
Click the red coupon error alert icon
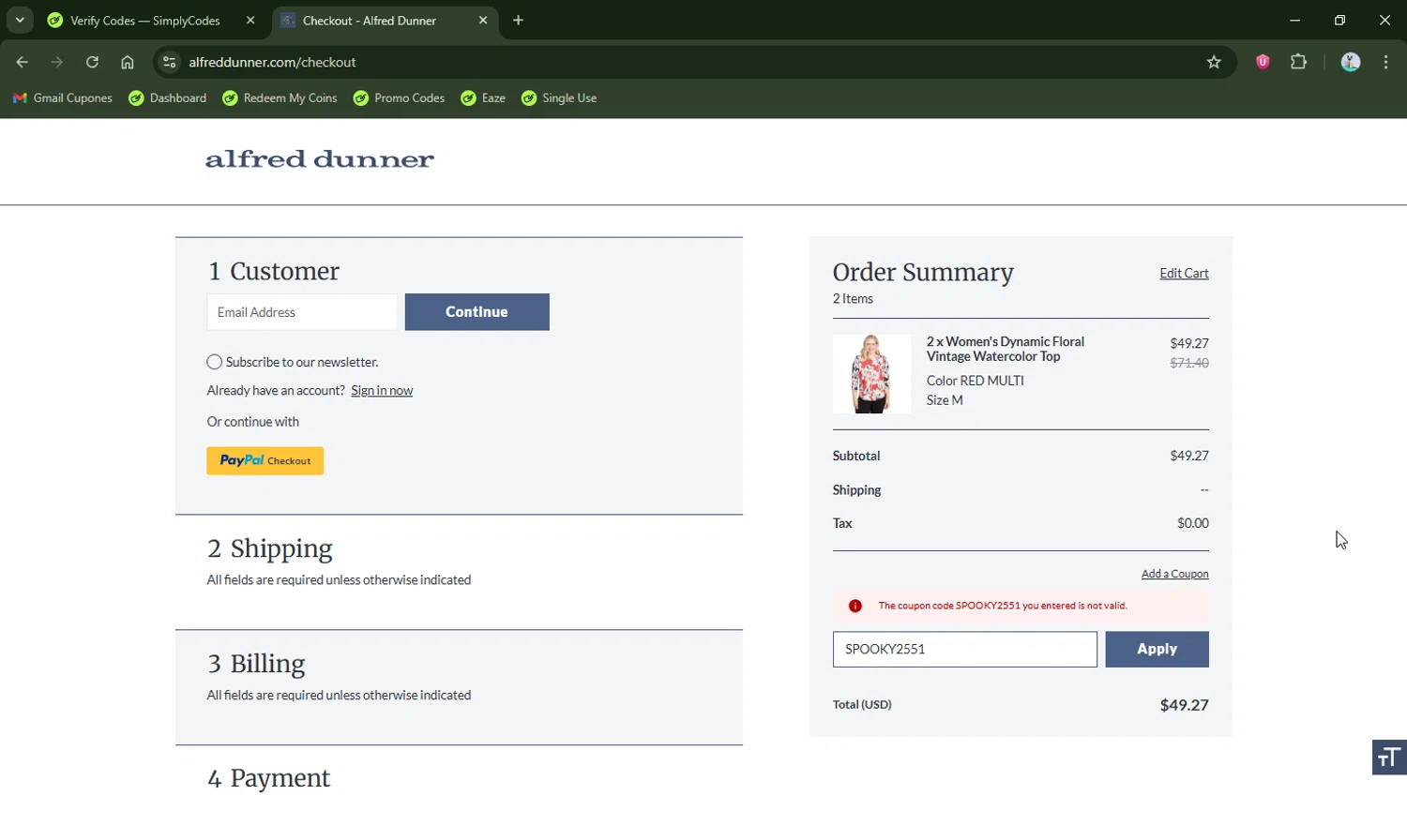[855, 607]
